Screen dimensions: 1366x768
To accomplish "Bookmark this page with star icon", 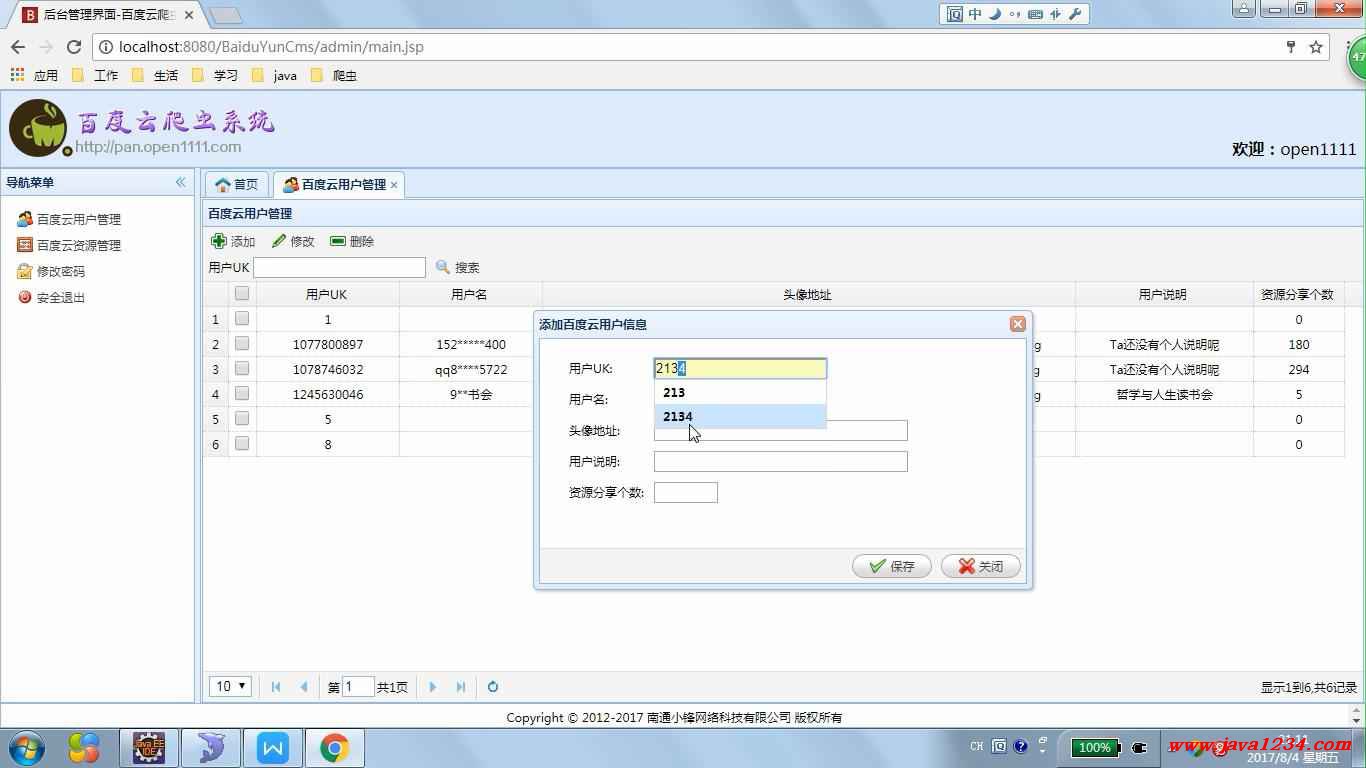I will coord(1316,47).
